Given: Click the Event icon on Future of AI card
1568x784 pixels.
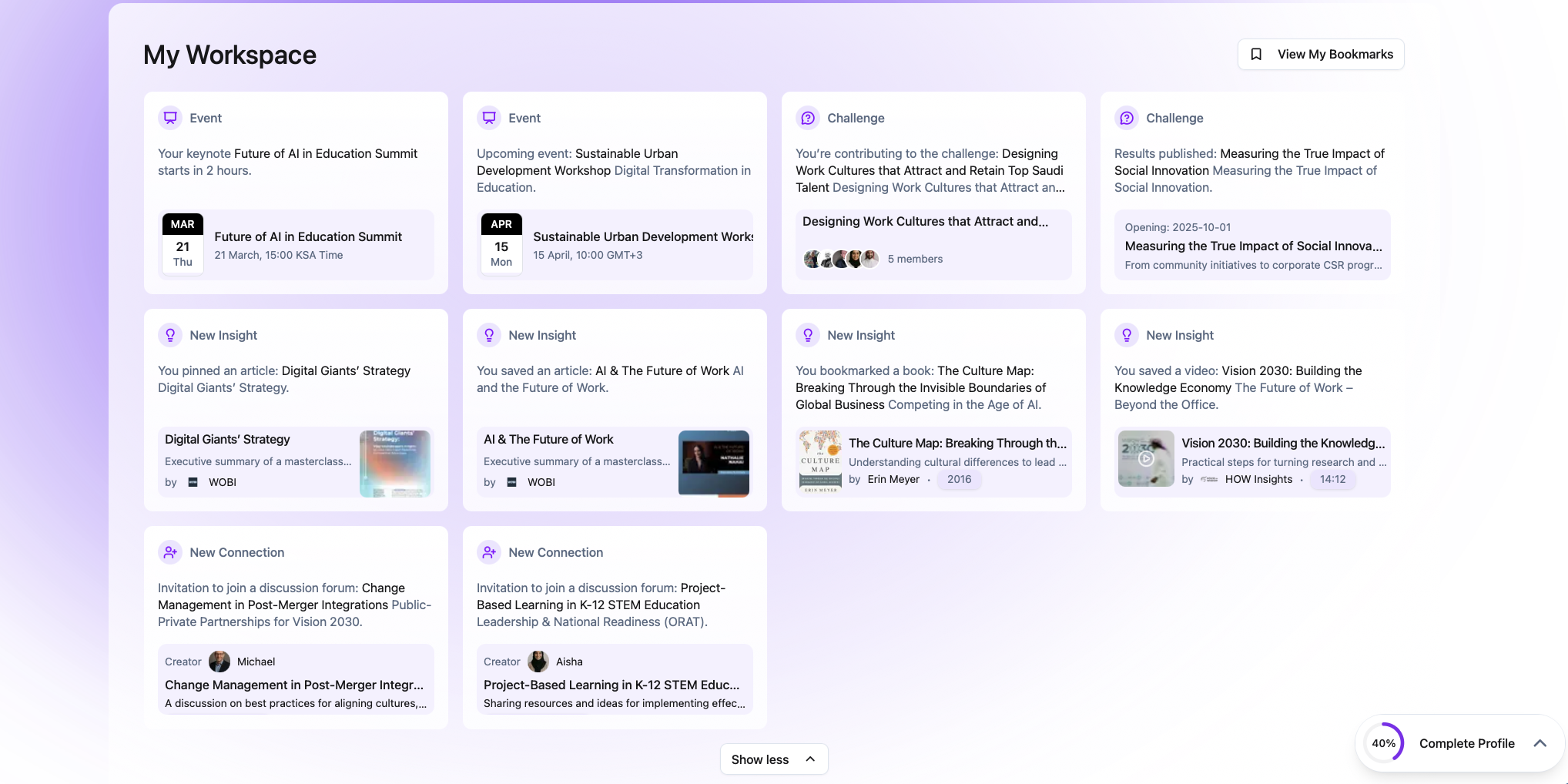Looking at the screenshot, I should [170, 118].
